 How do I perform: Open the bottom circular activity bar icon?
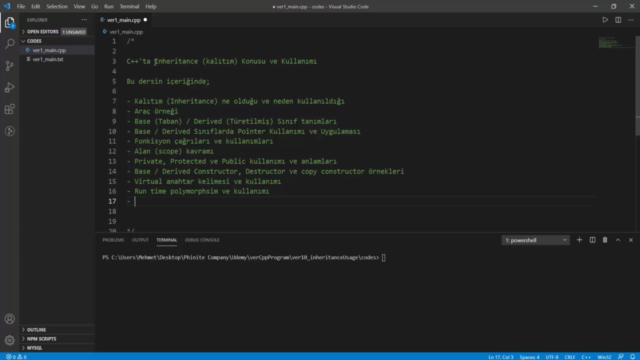10,131
